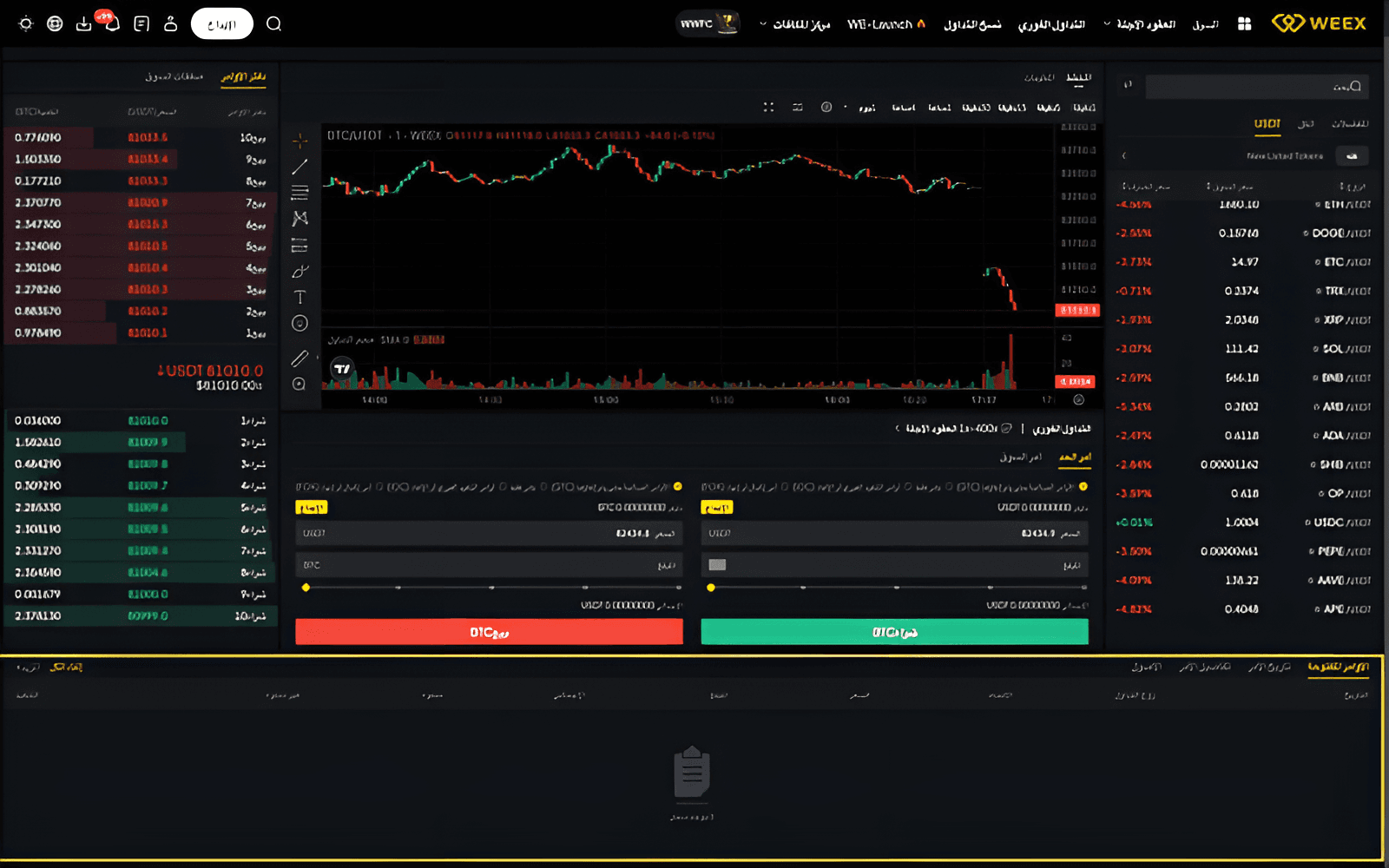Collapse market list using left chevron arrow
Image resolution: width=1389 pixels, height=868 pixels.
click(x=1123, y=156)
